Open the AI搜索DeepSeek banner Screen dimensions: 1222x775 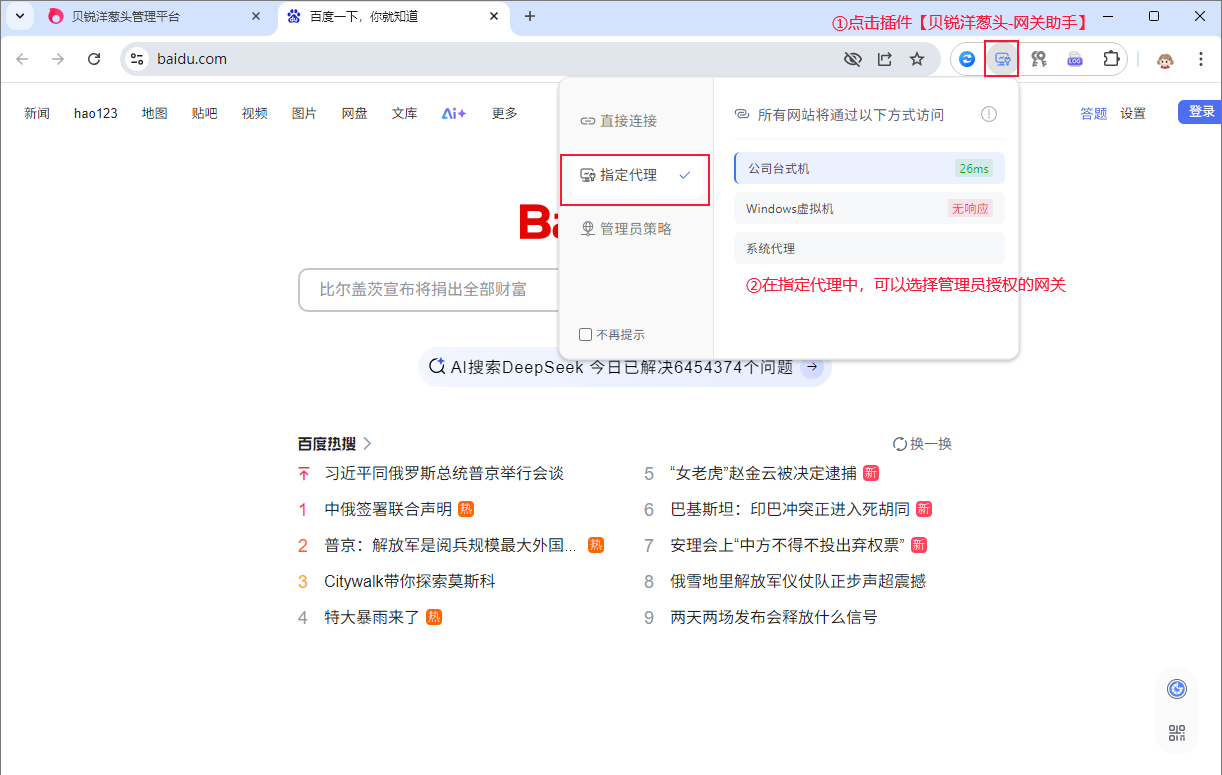point(624,367)
